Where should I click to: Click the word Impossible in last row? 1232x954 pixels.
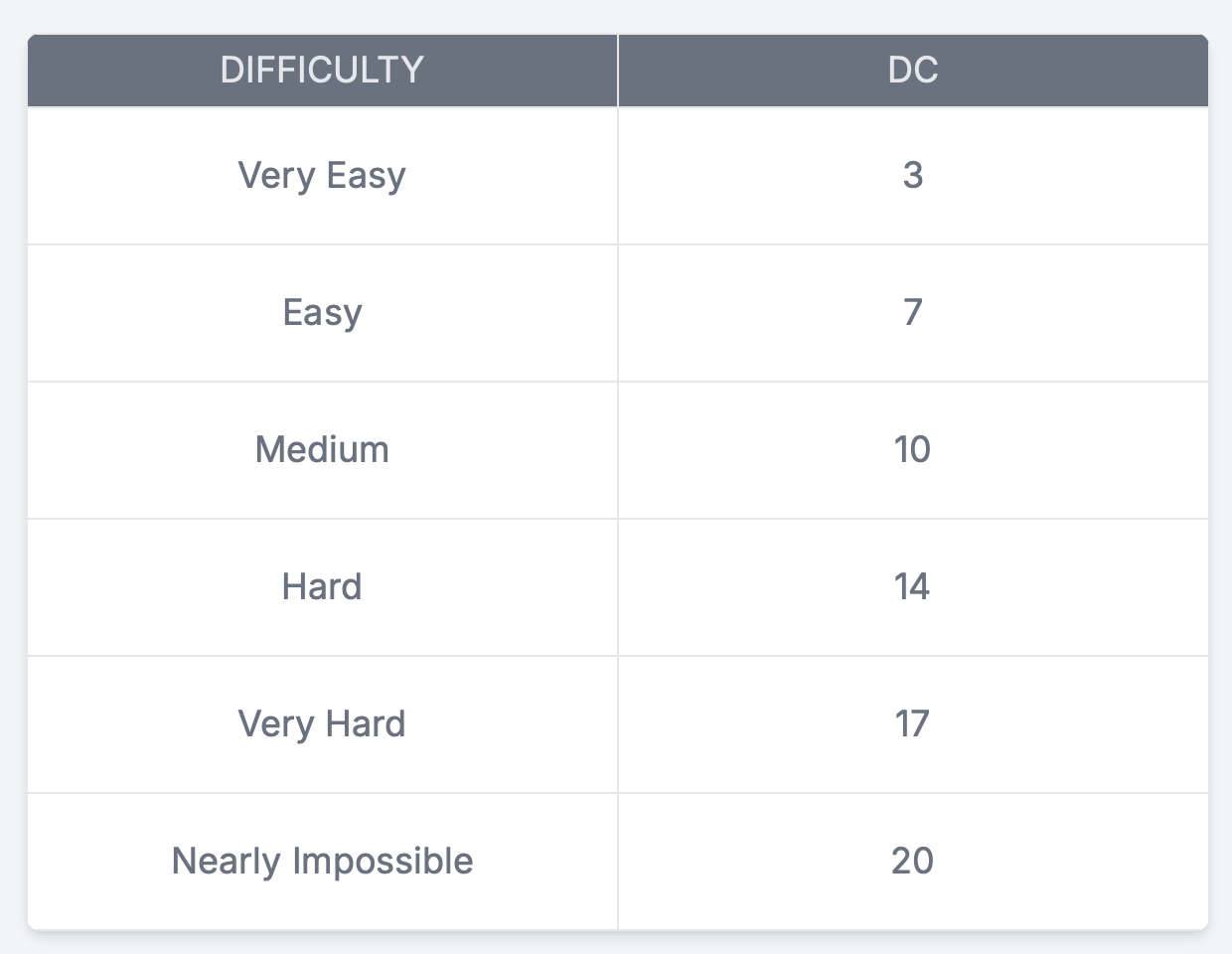[x=383, y=862]
